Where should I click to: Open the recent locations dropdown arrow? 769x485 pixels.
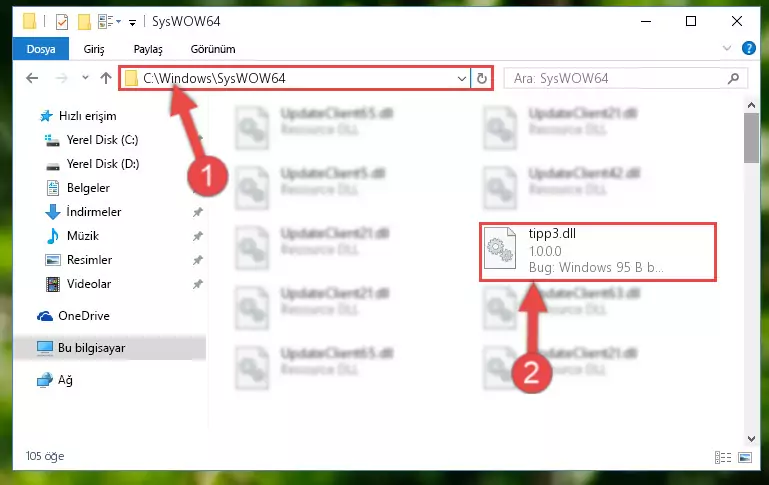coord(85,77)
